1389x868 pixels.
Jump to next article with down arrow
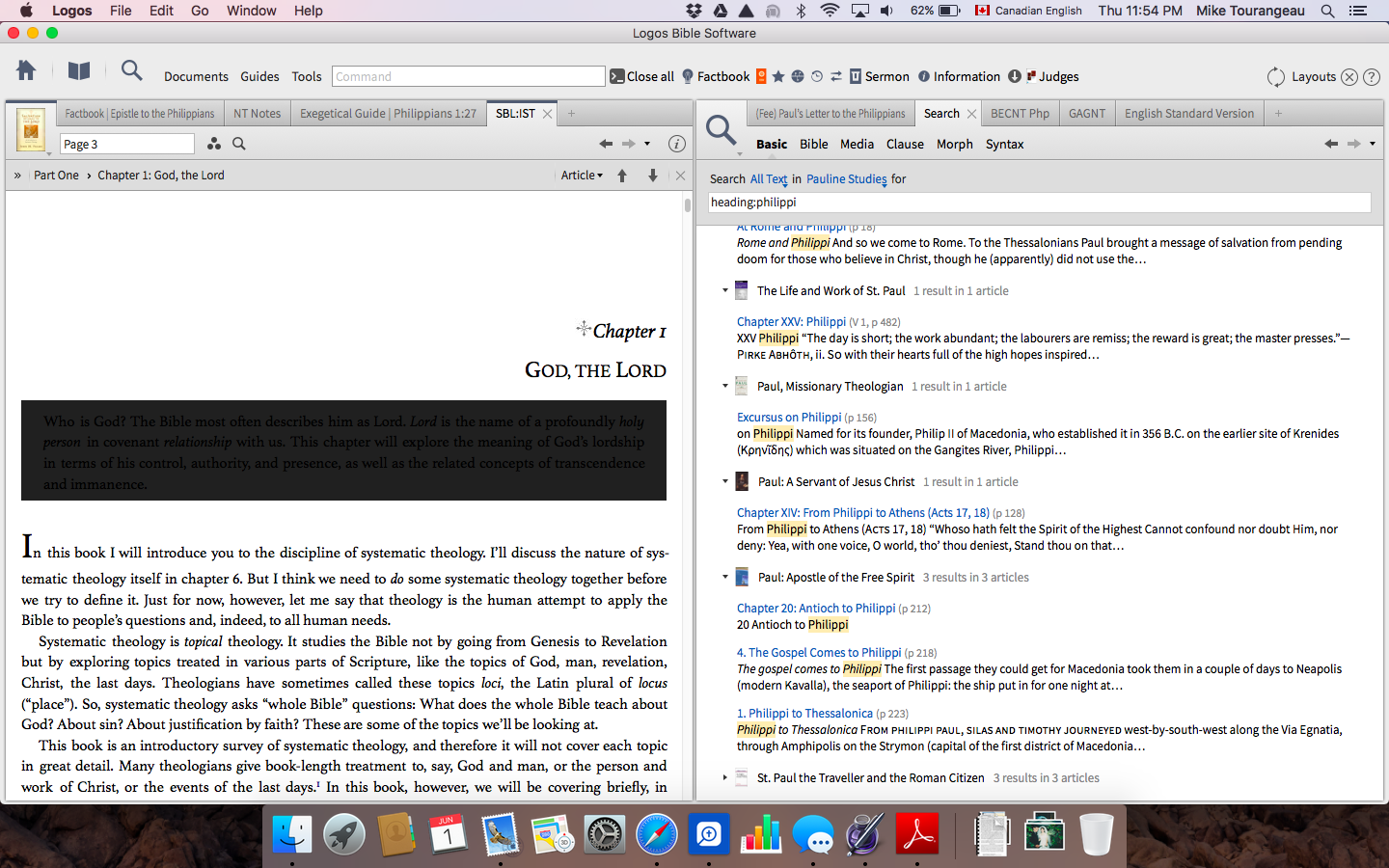coord(653,176)
